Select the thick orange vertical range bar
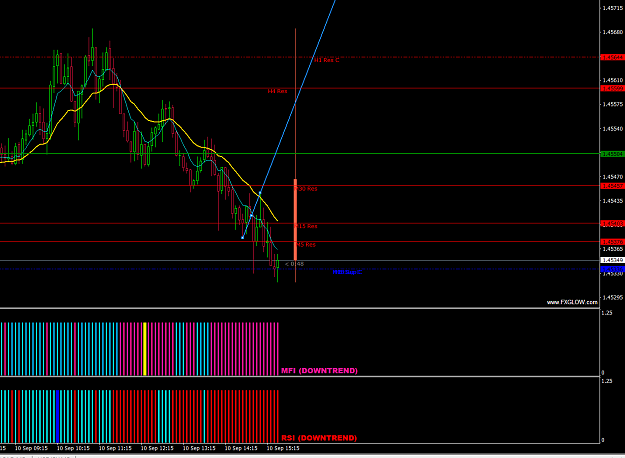This screenshot has height=458, width=625. [x=295, y=220]
